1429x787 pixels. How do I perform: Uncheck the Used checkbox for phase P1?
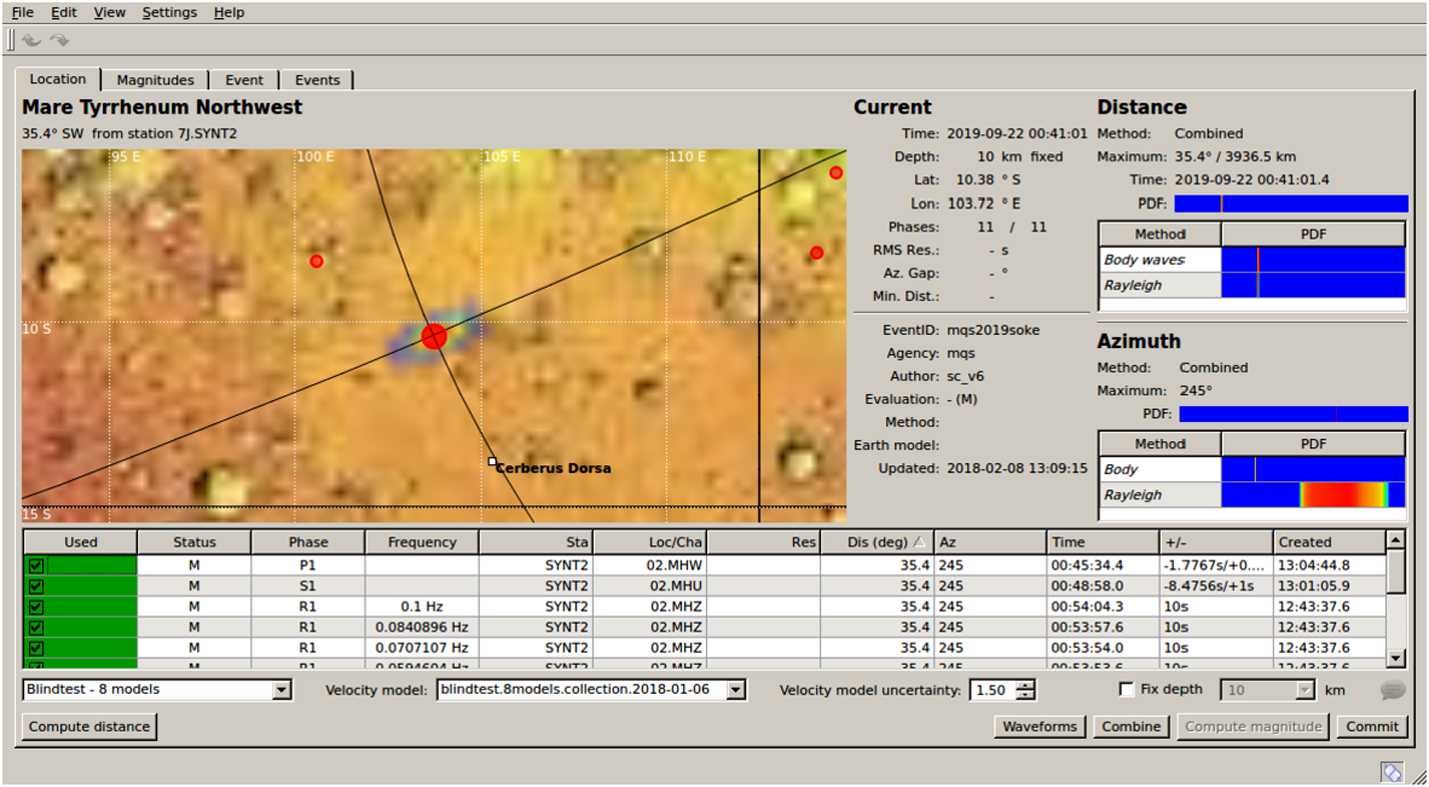point(36,565)
